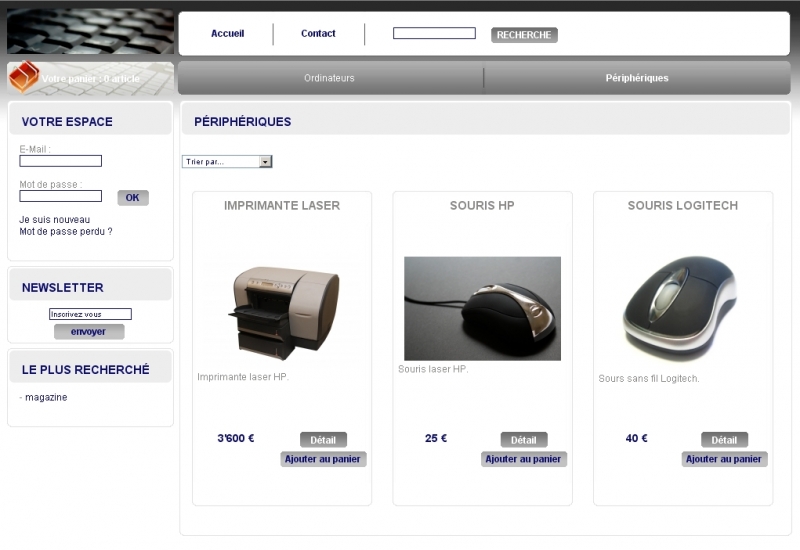
Task: Add Souris HP to panier
Action: coord(523,459)
